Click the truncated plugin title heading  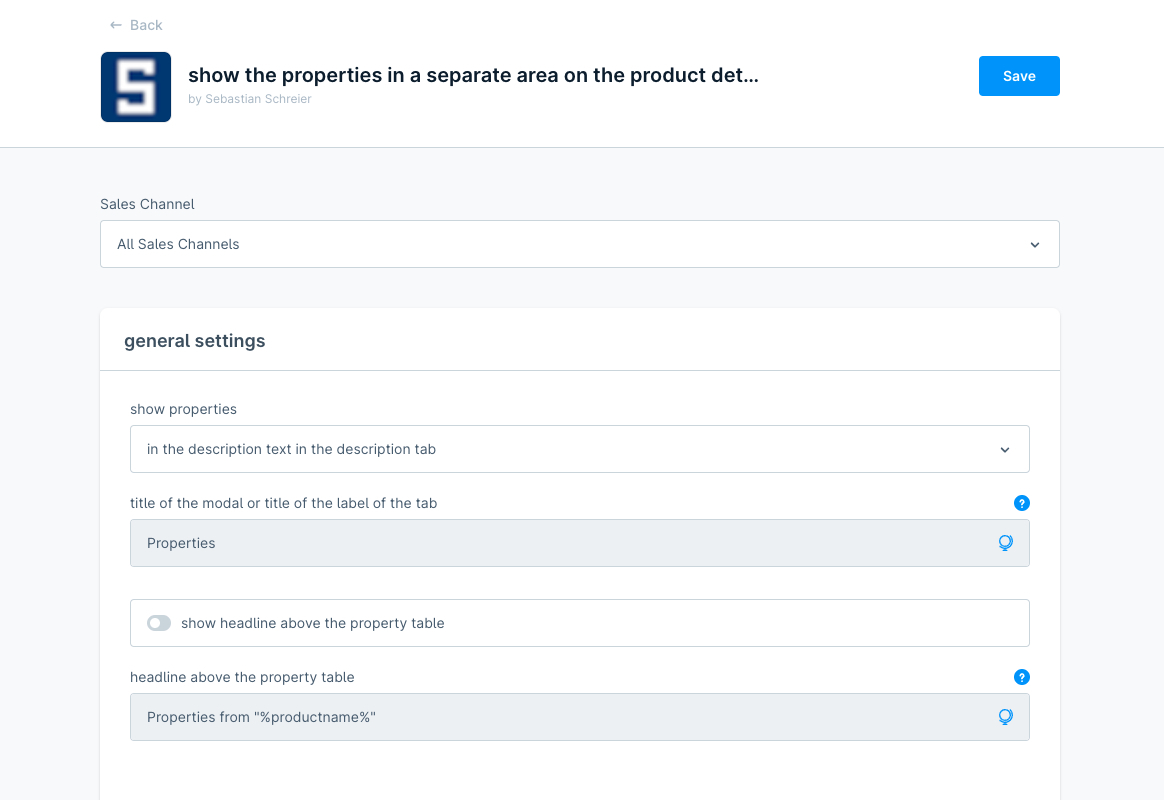[473, 76]
